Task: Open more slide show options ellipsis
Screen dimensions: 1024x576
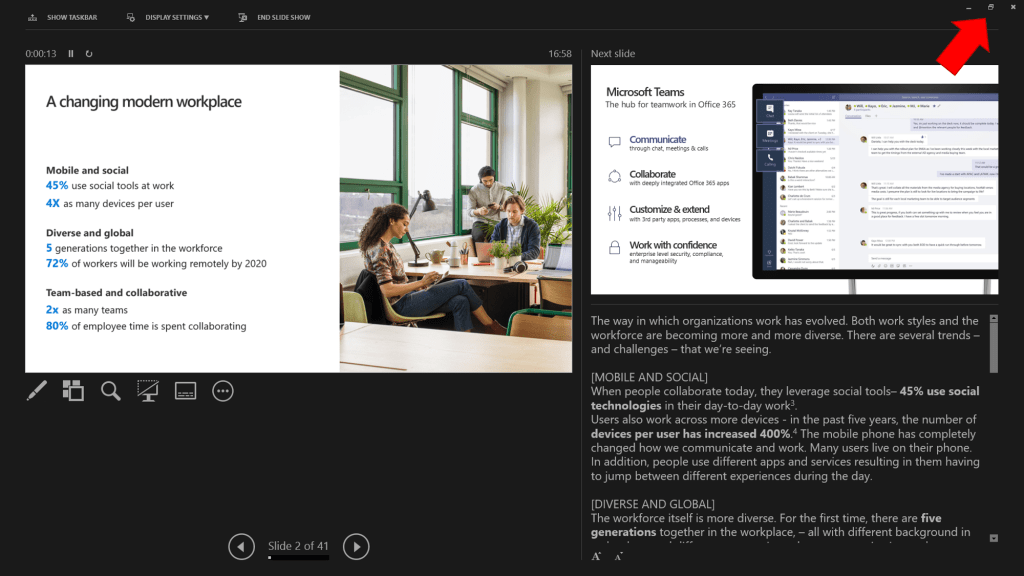Action: (x=223, y=391)
